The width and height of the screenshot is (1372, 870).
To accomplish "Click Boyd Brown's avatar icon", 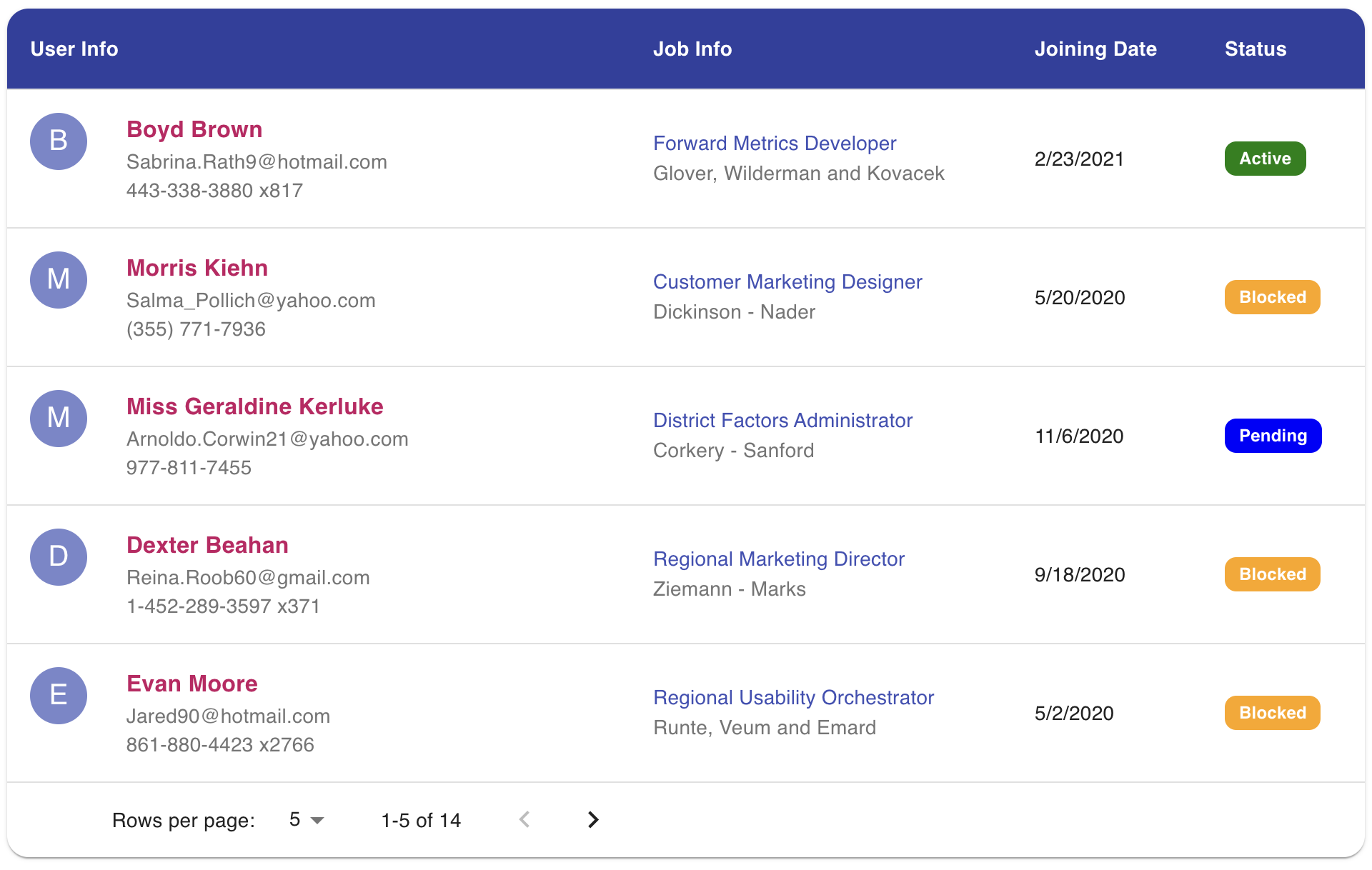I will [58, 141].
